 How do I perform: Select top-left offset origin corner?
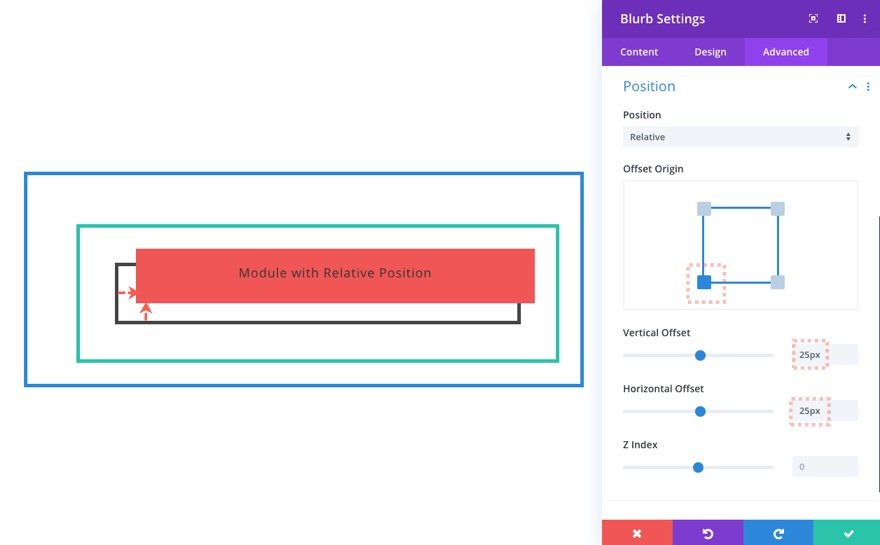[x=704, y=209]
